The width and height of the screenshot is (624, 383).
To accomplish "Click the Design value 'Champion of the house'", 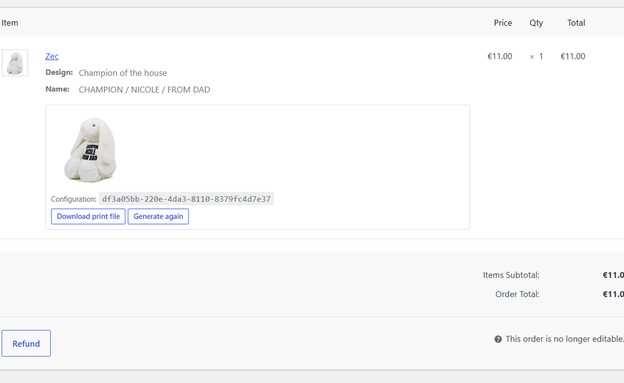I will click(123, 73).
